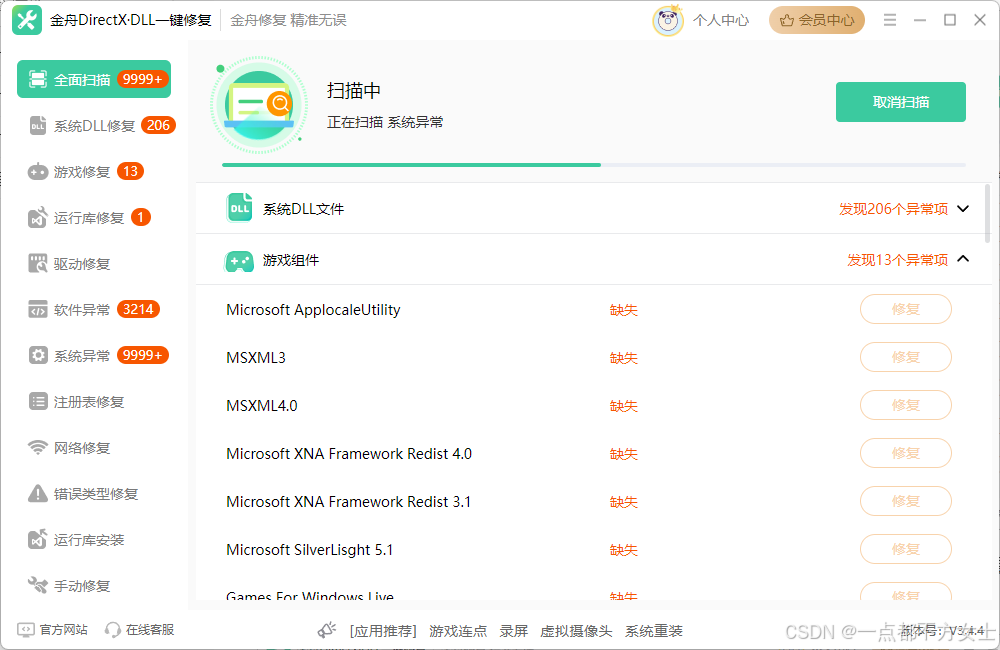The width and height of the screenshot is (1000, 650).
Task: Open the hamburger menu at top right
Action: [889, 19]
